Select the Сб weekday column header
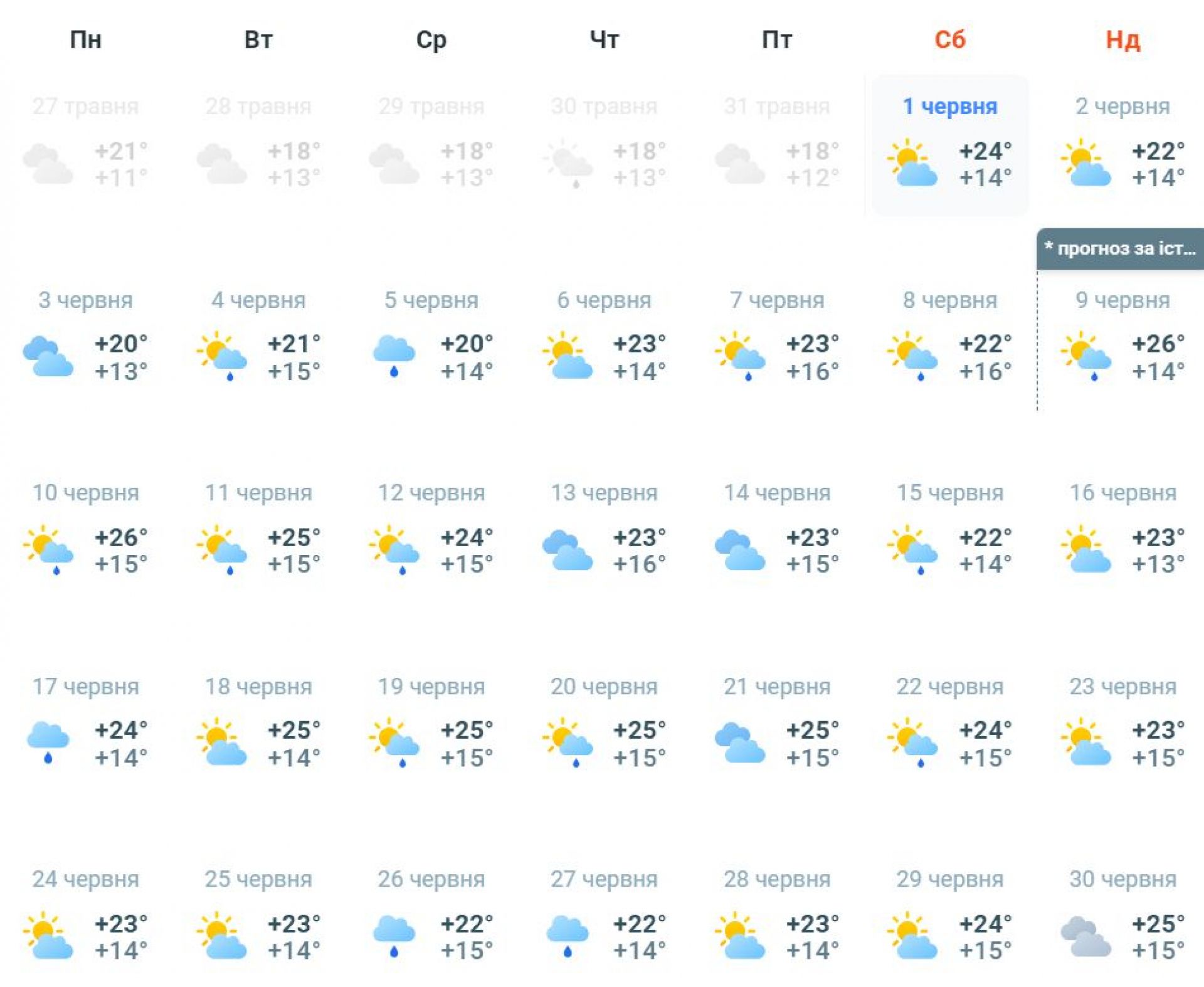 pos(949,40)
